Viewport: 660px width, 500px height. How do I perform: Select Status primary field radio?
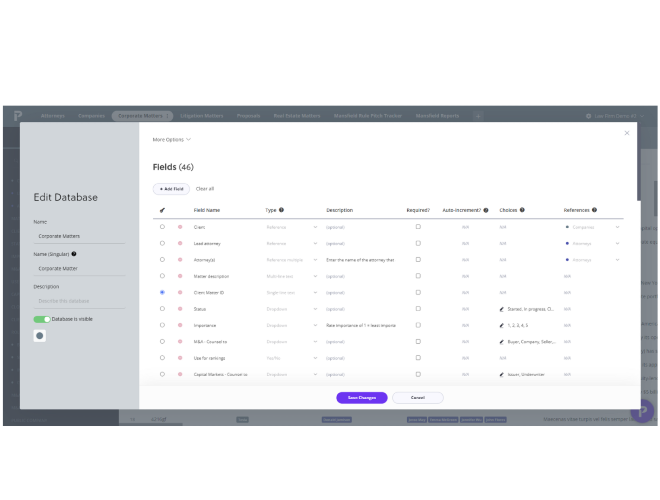[x=162, y=309]
